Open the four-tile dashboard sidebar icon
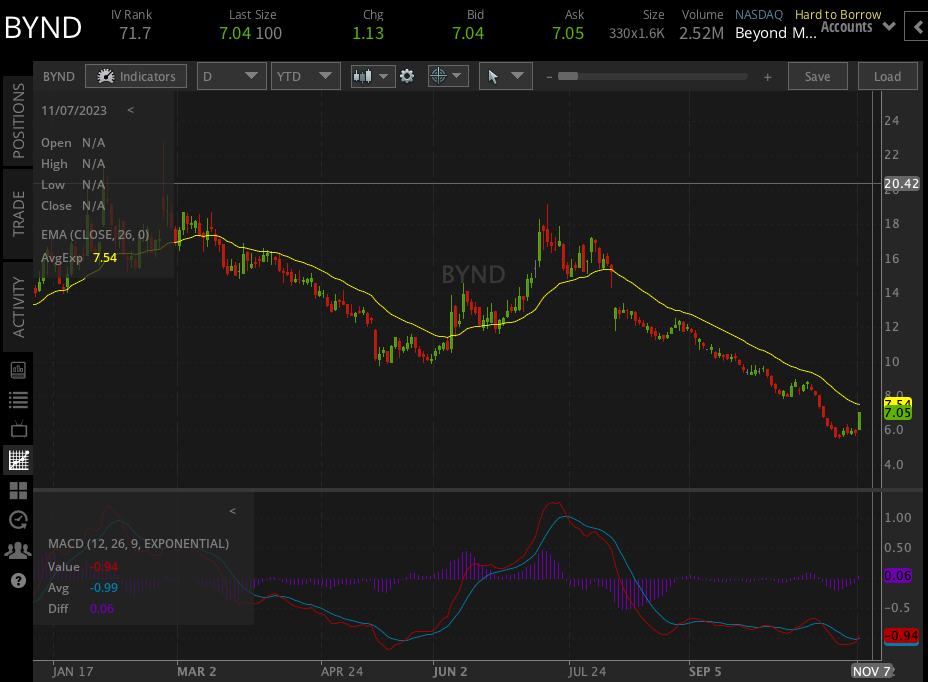928x682 pixels. point(18,491)
